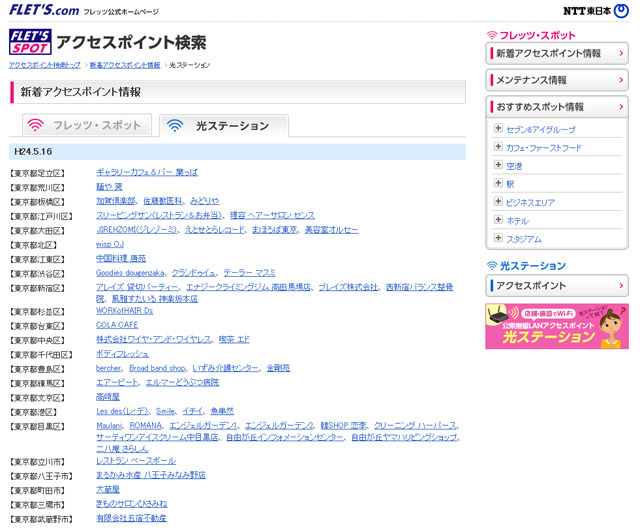Open 理容 ヘアーサロン センス link
The height and width of the screenshot is (530, 640).
coord(272,215)
